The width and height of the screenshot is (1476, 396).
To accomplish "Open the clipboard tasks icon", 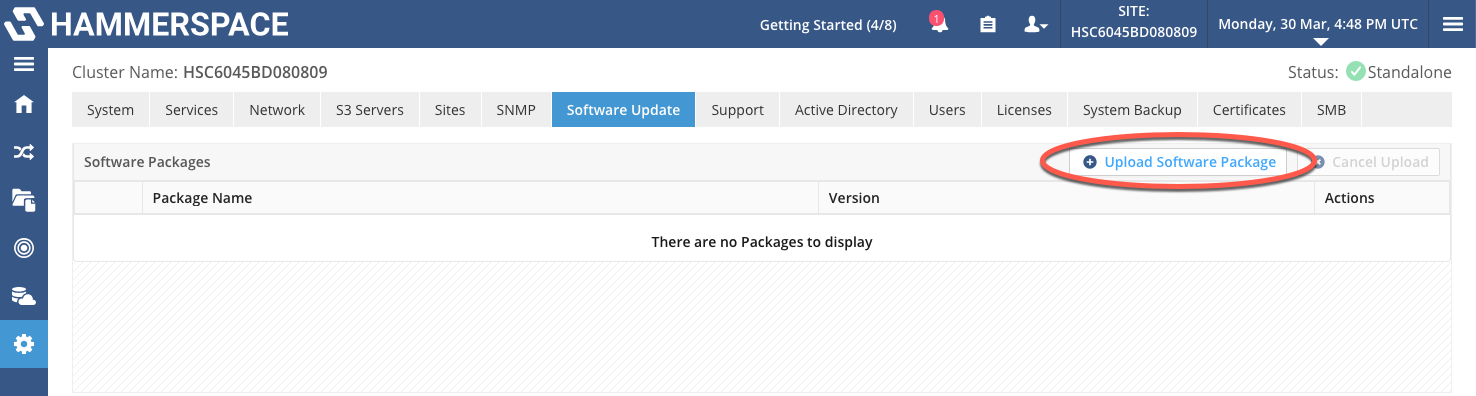I will 988,25.
